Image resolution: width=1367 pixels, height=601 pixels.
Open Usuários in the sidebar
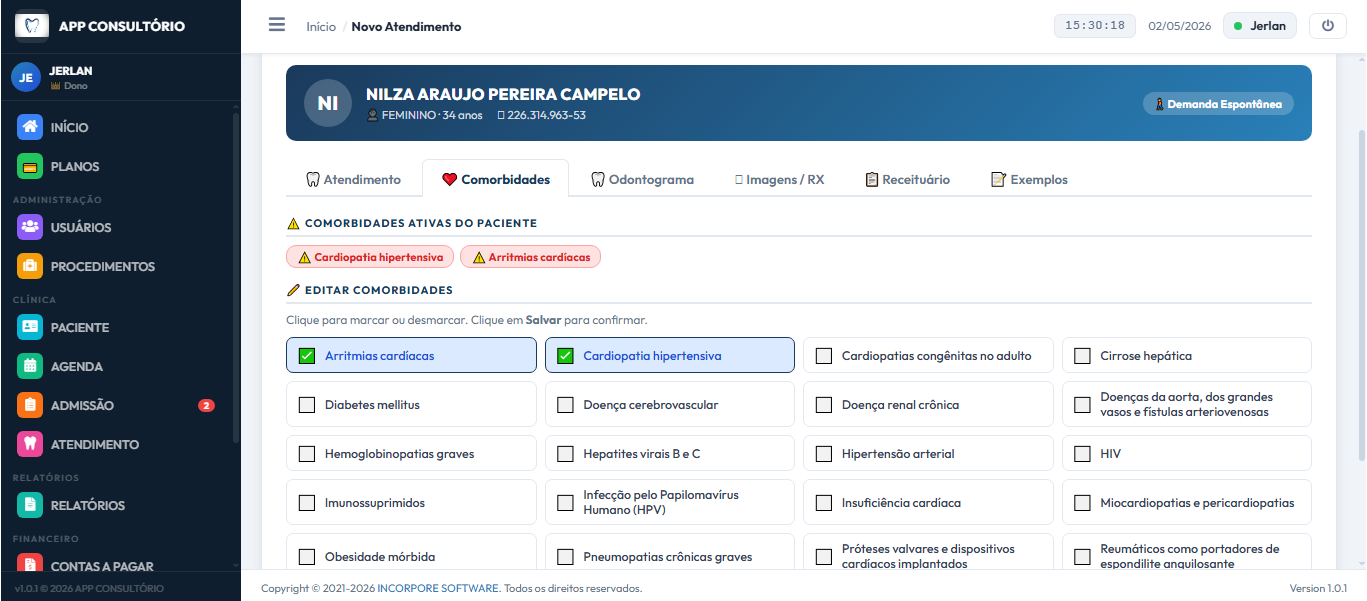[120, 227]
